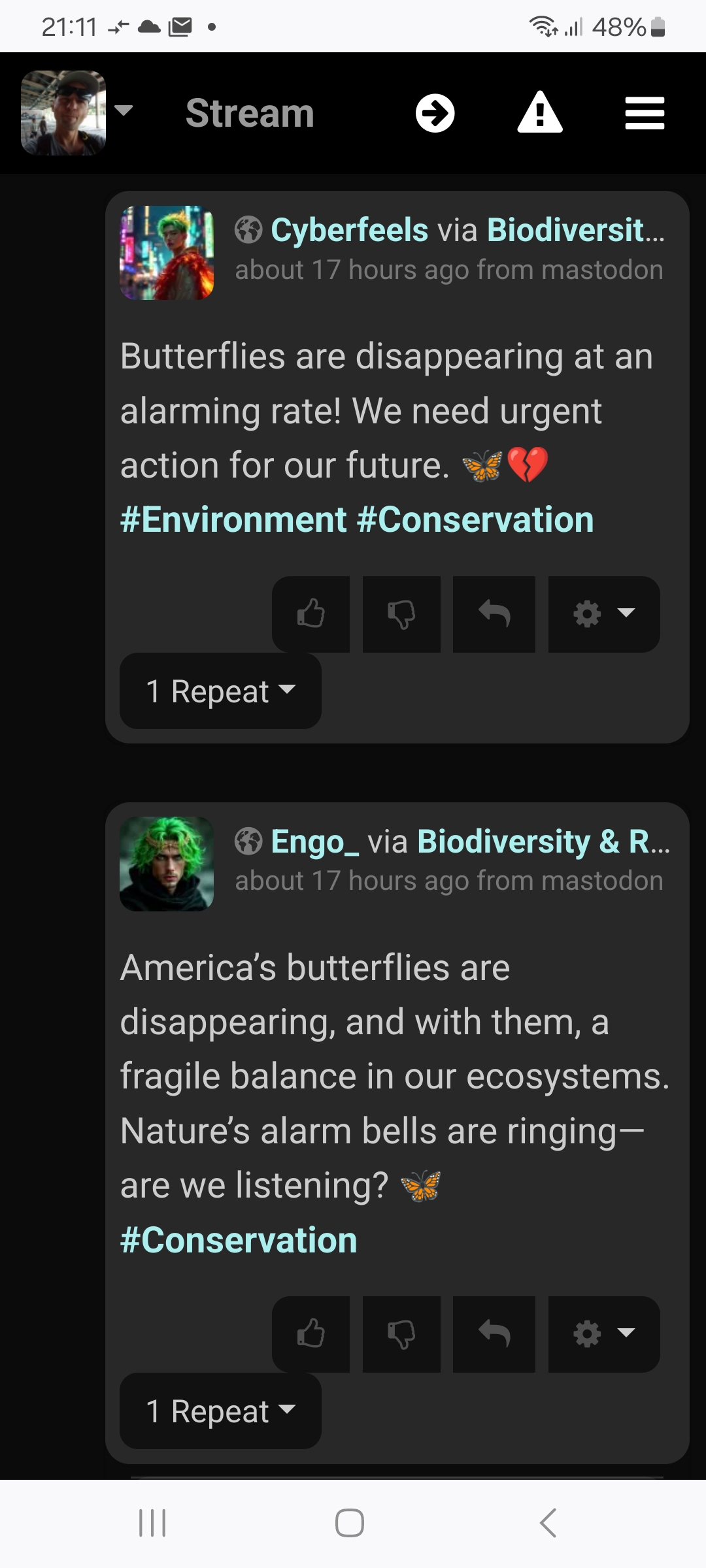
Task: Open Engo_ green-haired avatar thumbnail
Action: pos(167,864)
